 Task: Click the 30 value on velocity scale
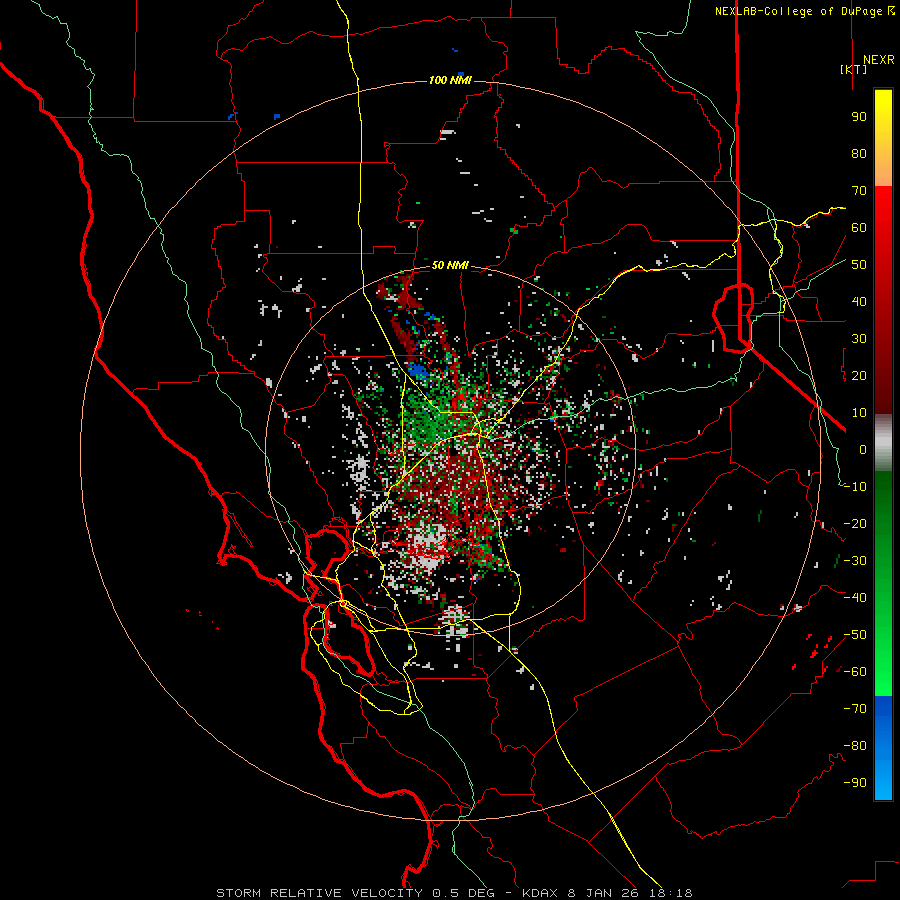859,339
